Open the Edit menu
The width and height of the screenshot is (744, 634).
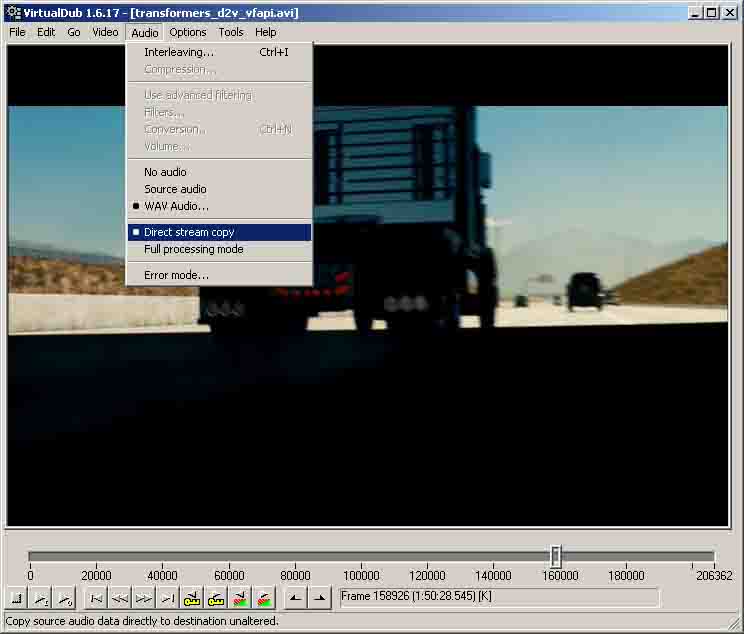pos(46,32)
